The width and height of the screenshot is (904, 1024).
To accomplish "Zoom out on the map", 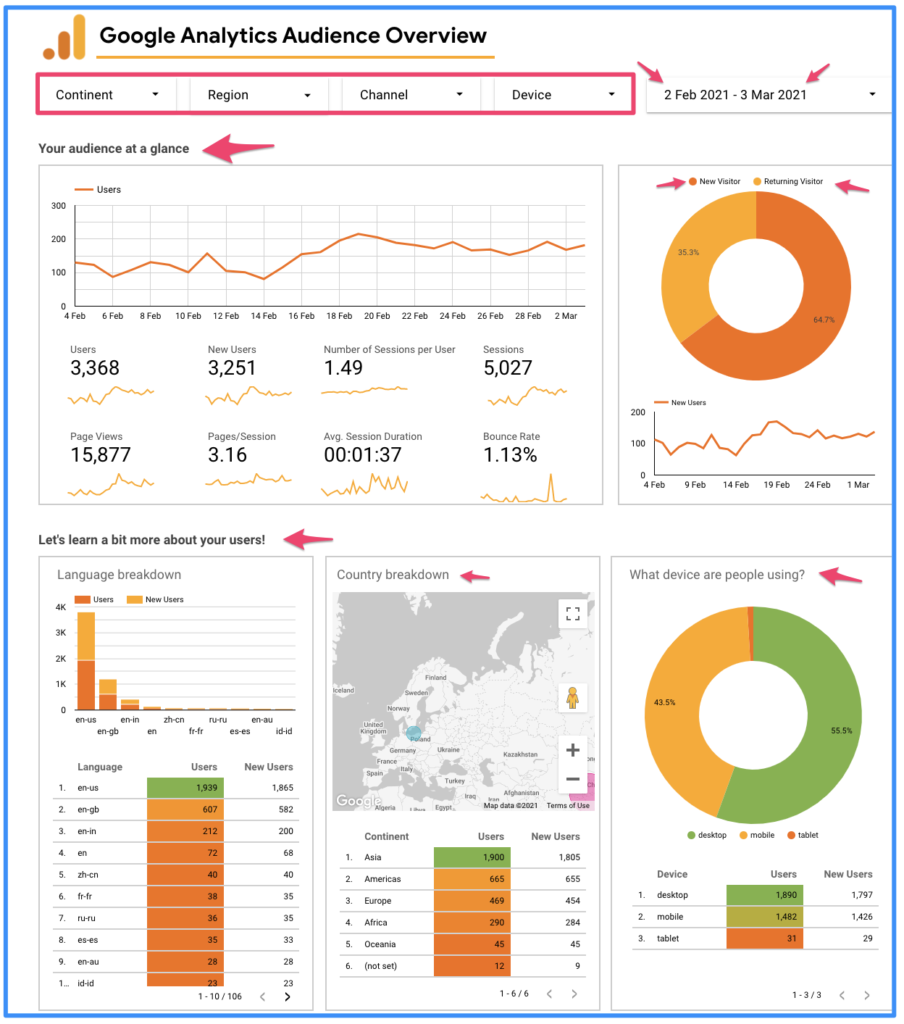I will point(573,779).
